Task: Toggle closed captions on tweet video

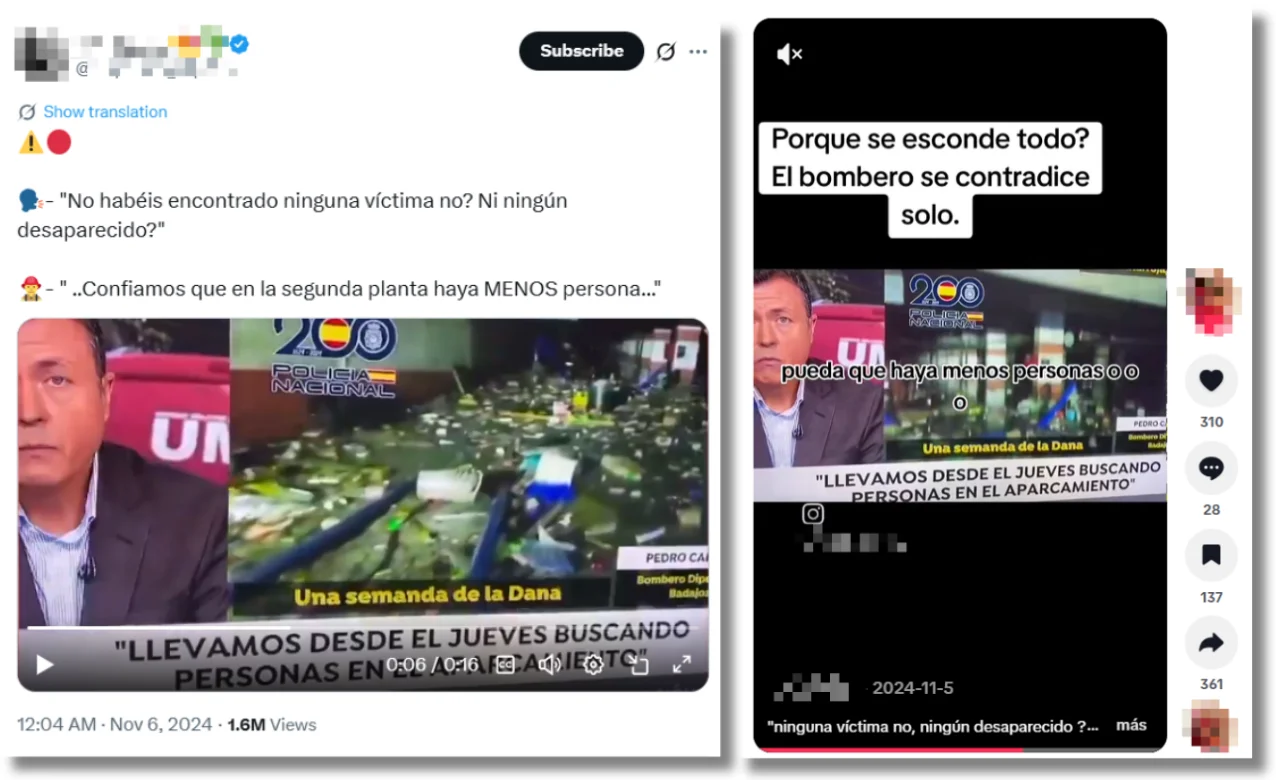Action: tap(506, 664)
